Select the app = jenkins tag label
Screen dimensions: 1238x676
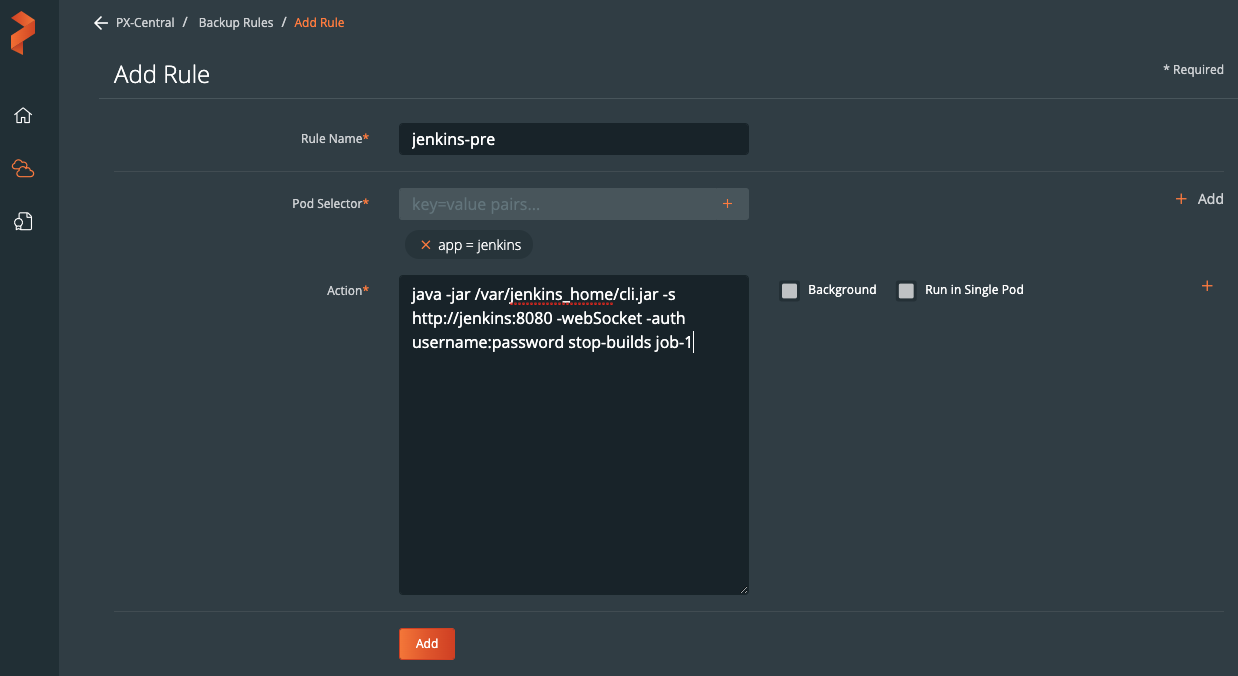tap(479, 245)
